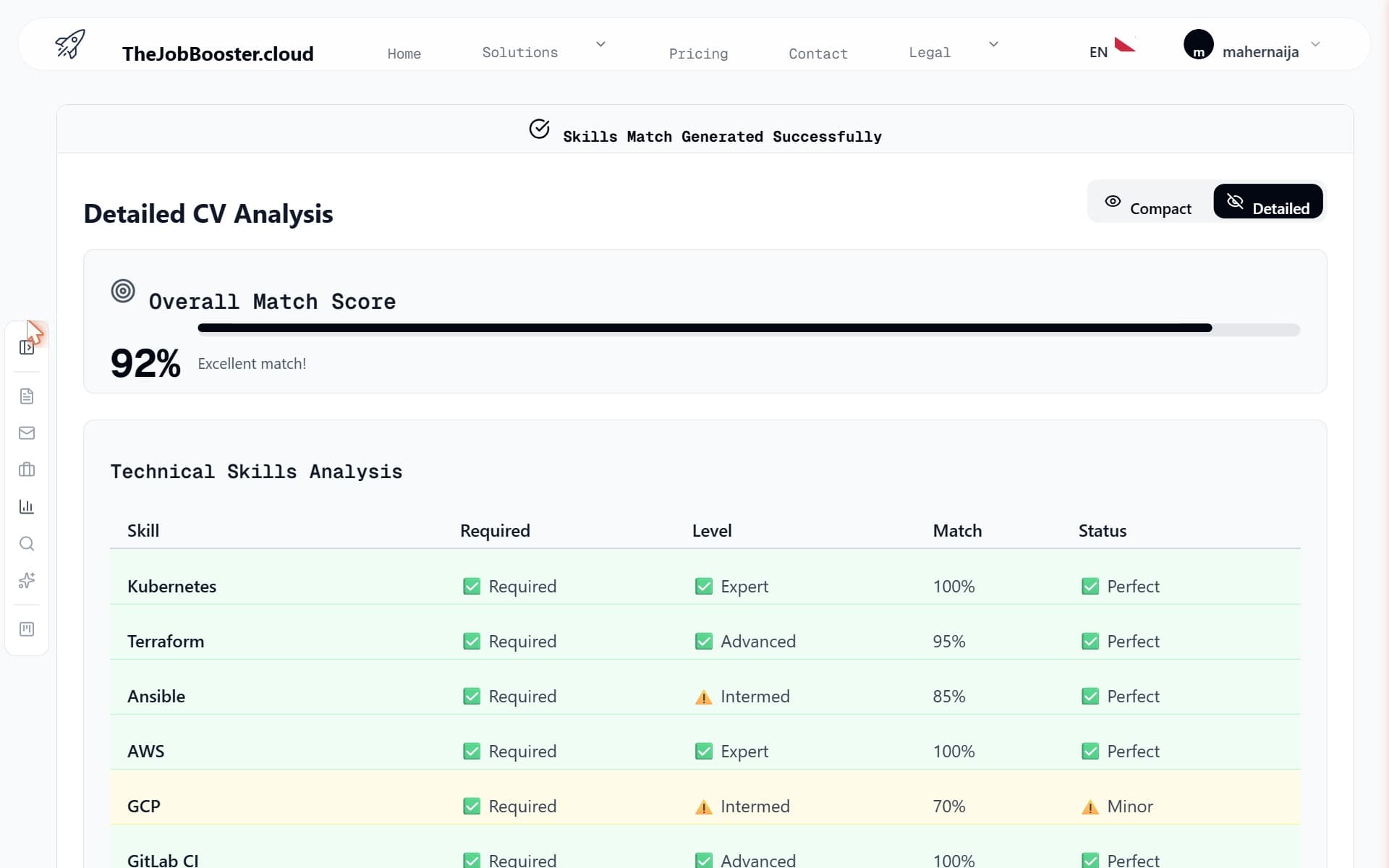This screenshot has height=868, width=1389.
Task: Click the 85% match value for Ansible
Action: point(949,696)
